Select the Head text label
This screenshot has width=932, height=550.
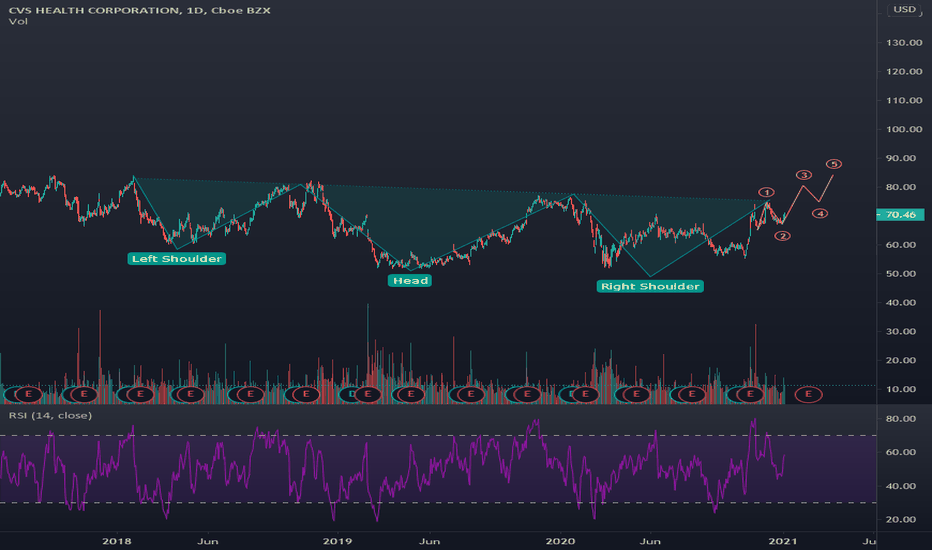[410, 281]
